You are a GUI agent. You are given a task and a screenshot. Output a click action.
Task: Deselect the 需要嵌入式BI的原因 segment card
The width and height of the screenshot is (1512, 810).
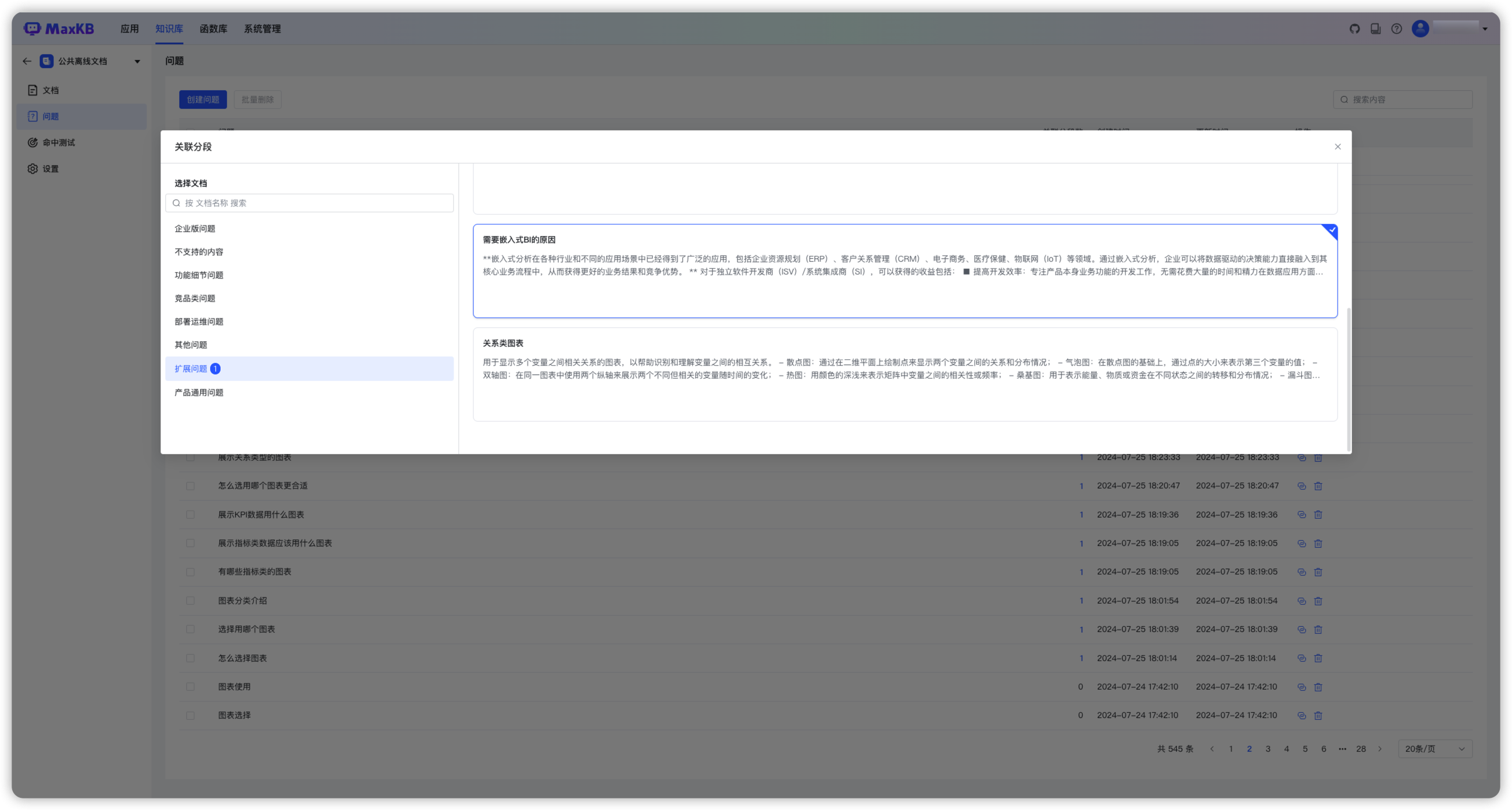[x=905, y=270]
